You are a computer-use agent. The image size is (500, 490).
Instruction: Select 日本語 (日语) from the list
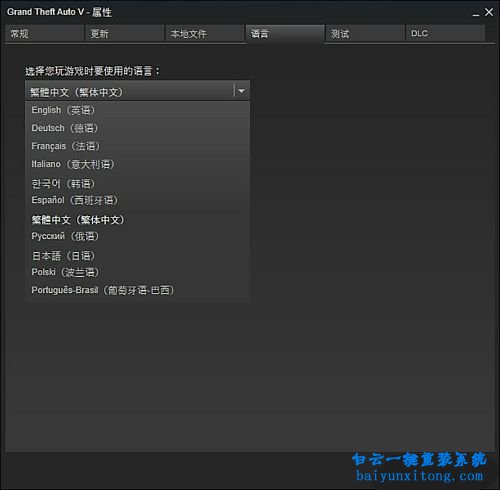pos(137,256)
